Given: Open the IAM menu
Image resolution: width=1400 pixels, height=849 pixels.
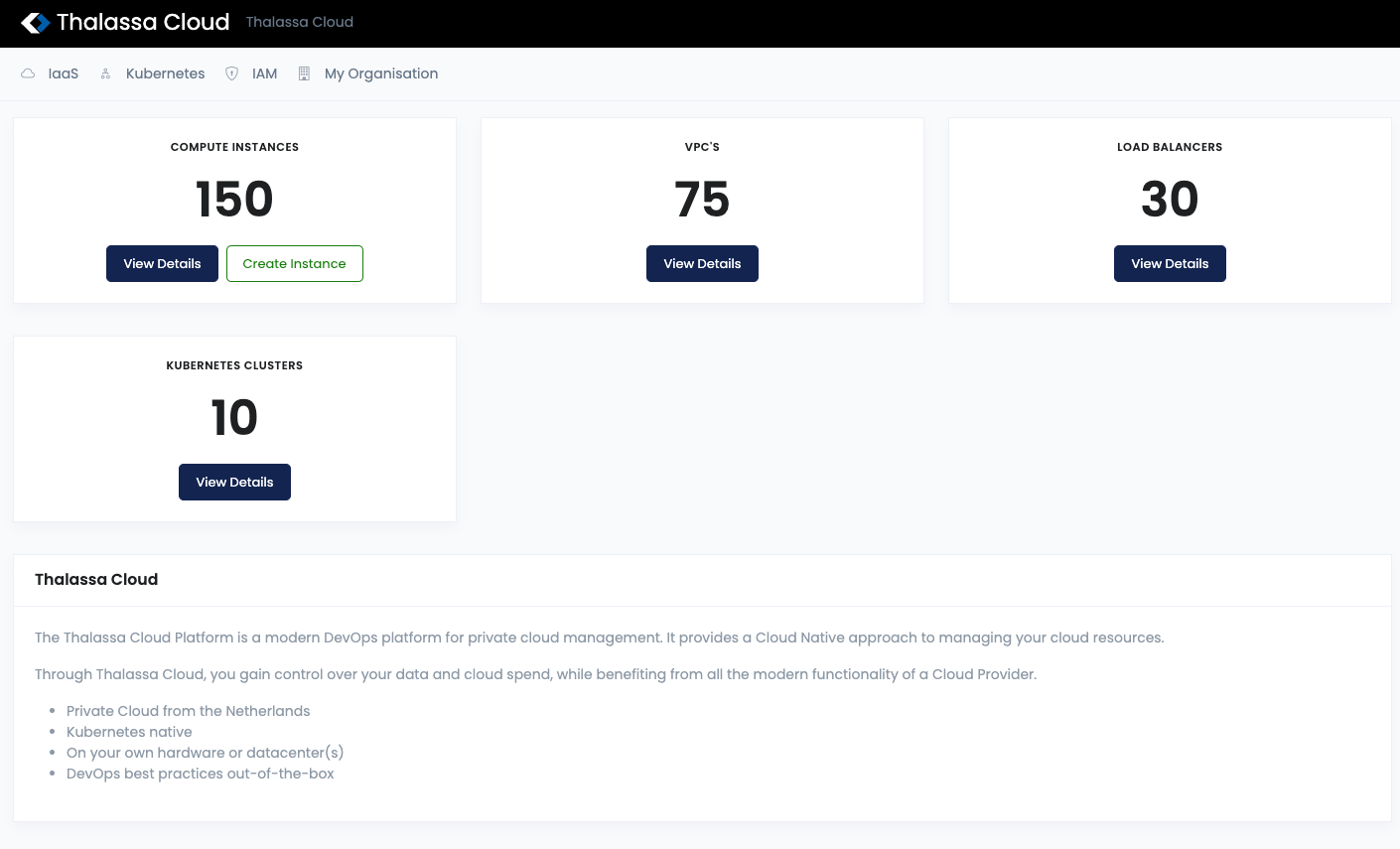Looking at the screenshot, I should click(x=264, y=73).
